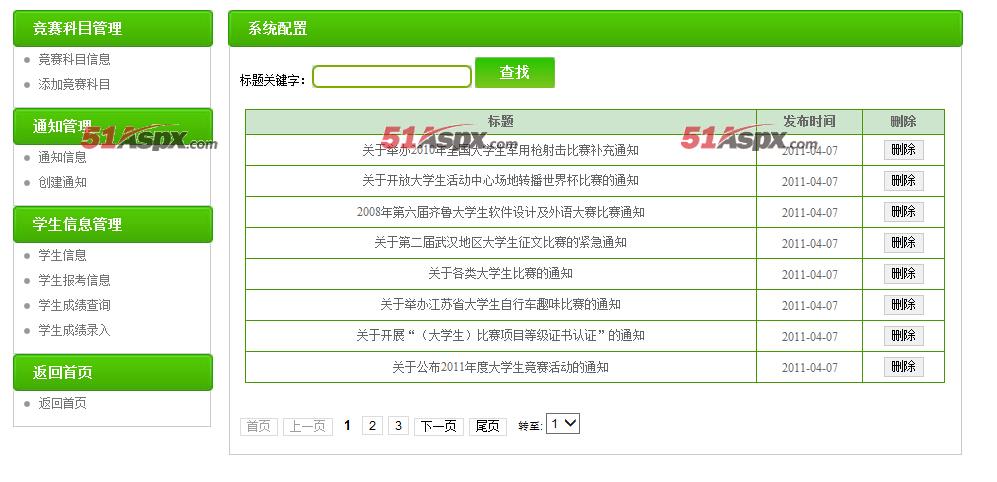Delete the 江苏省大学生自行车趣味比赛 notice

pyautogui.click(x=904, y=305)
